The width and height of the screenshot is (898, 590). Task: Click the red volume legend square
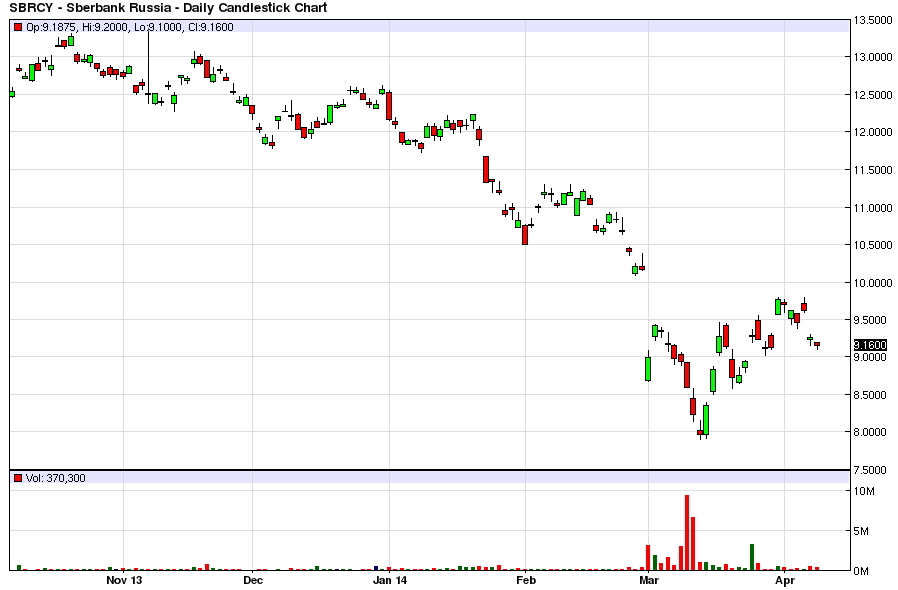[18, 478]
